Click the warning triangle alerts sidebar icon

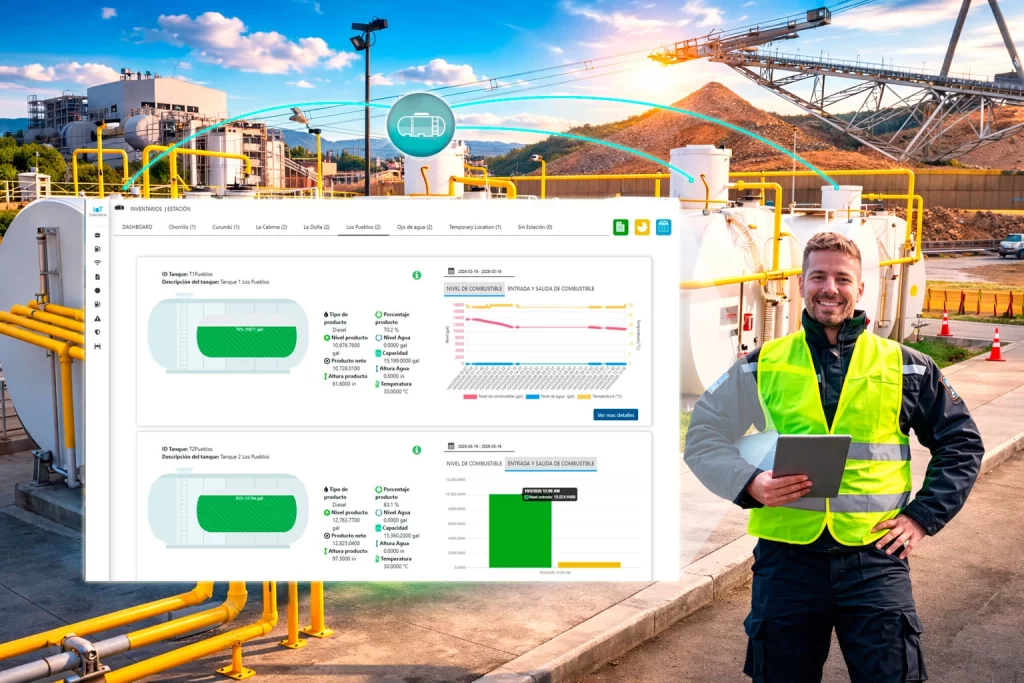pos(97,318)
